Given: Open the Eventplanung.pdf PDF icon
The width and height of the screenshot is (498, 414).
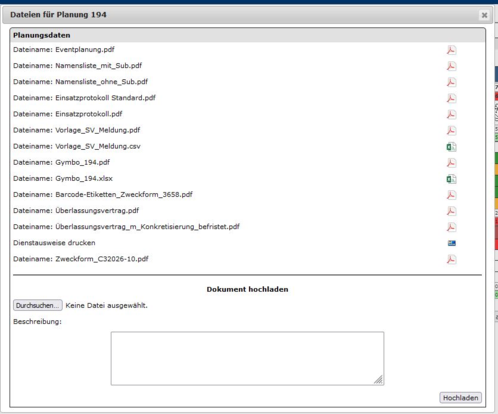Looking at the screenshot, I should (x=451, y=50).
